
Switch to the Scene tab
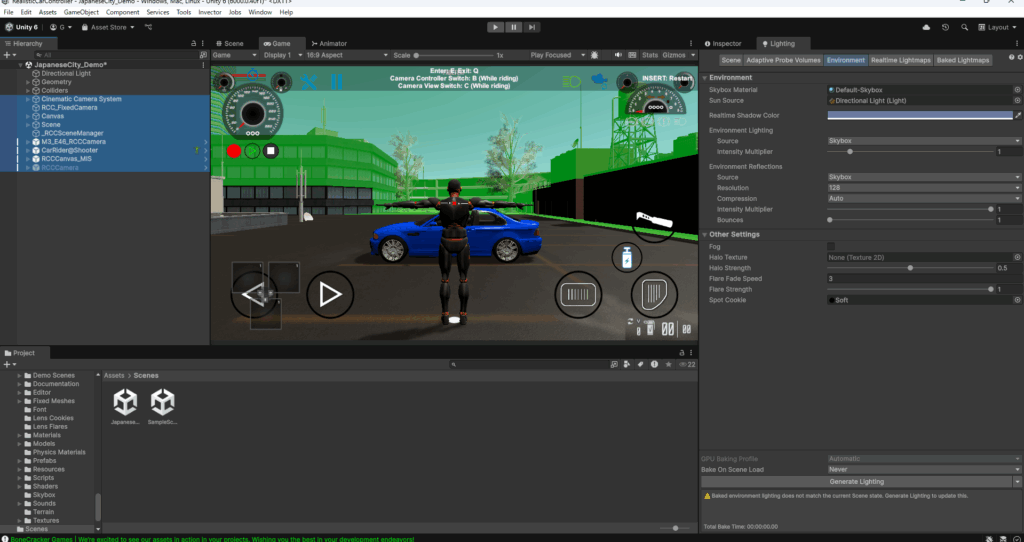coord(229,44)
